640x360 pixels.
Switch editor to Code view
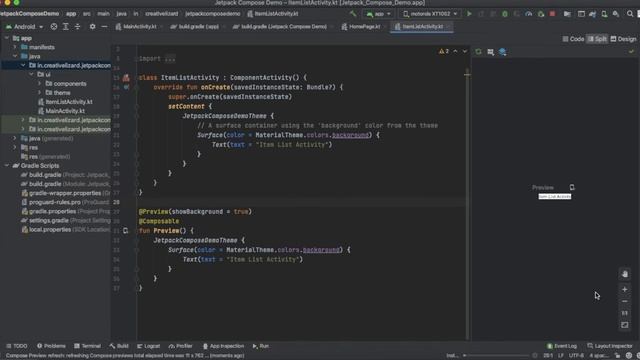pos(573,39)
